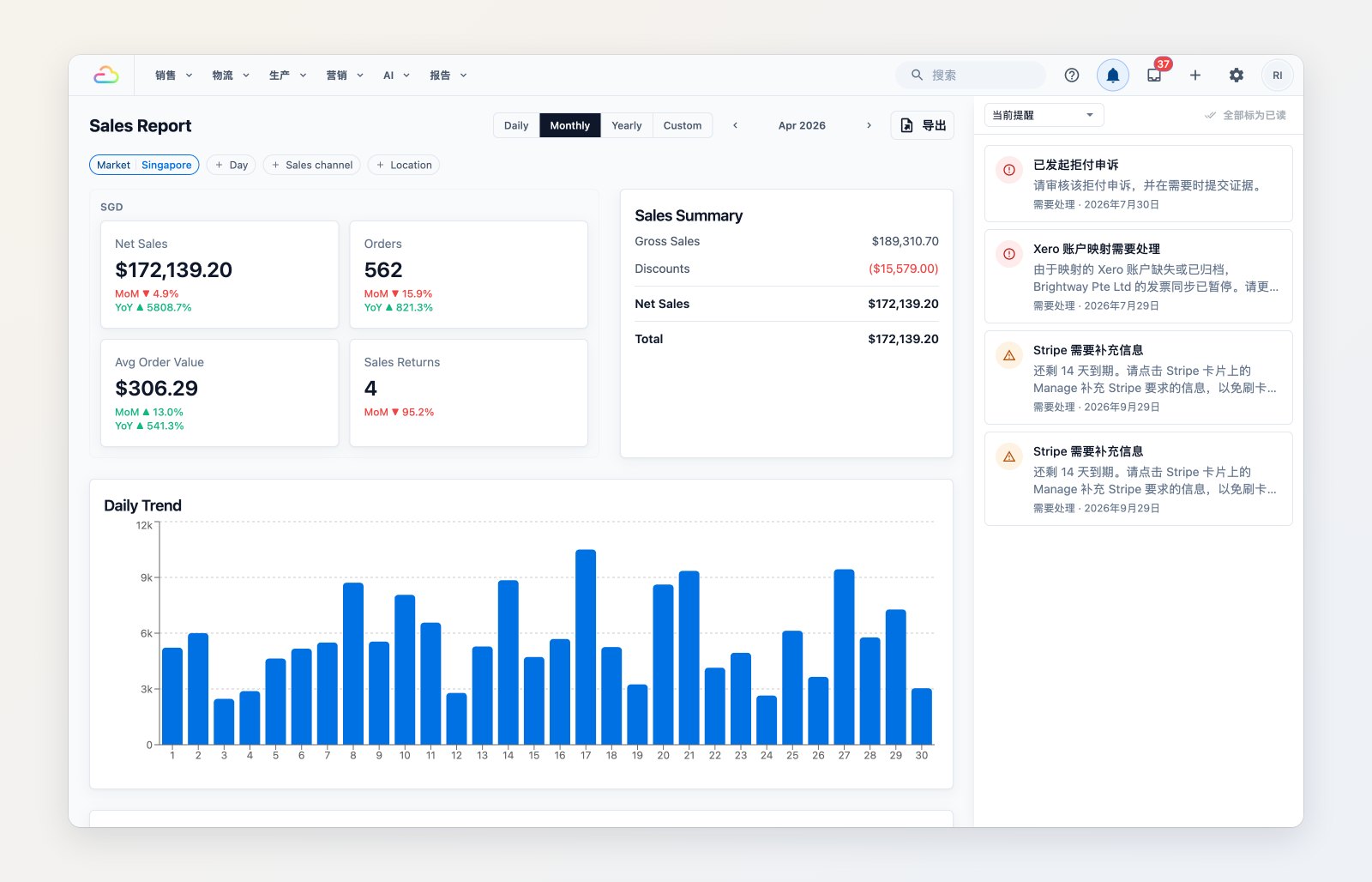Screen dimensions: 1372x882
Task: Select the Yearly period option
Action: [x=626, y=125]
